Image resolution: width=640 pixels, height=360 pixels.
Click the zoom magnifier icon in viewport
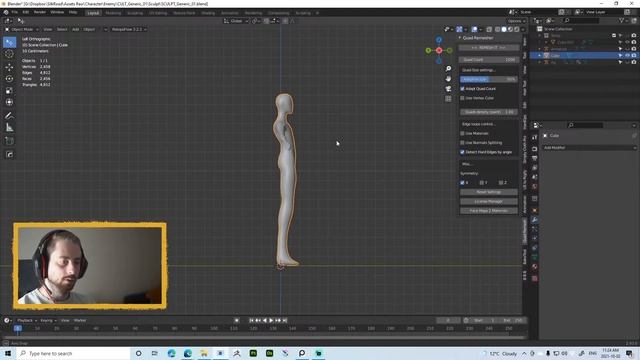448,69
